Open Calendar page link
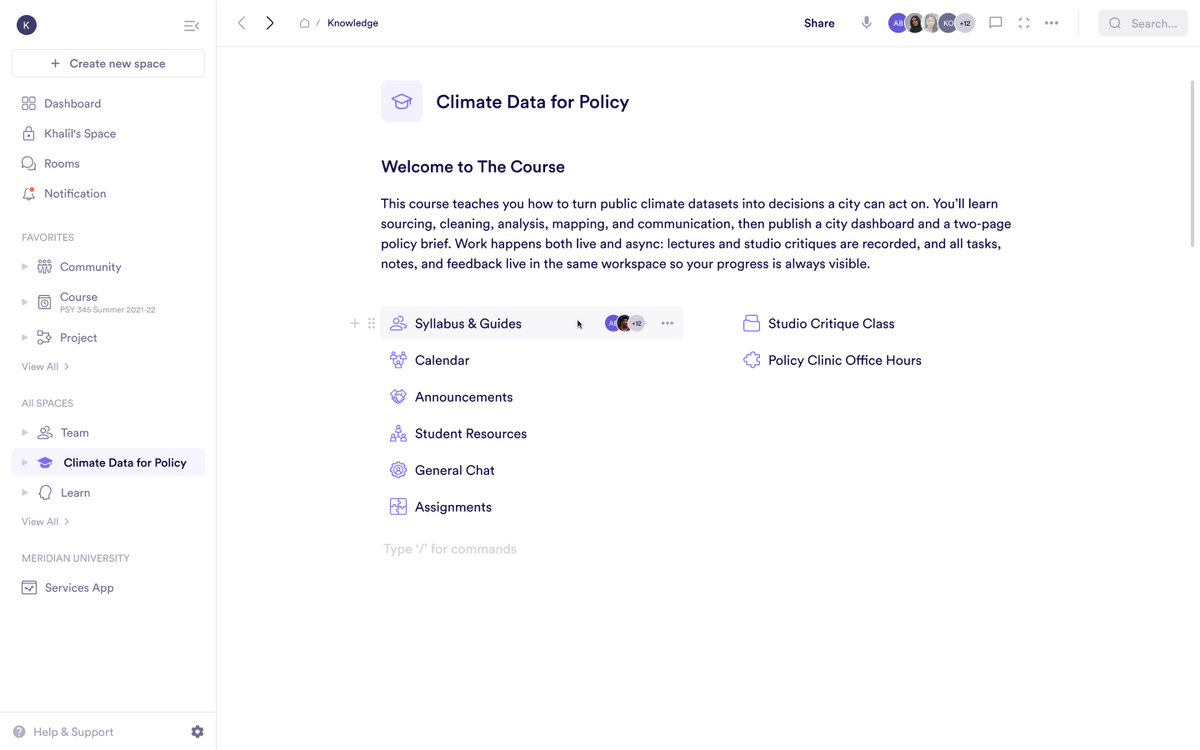 pos(442,360)
